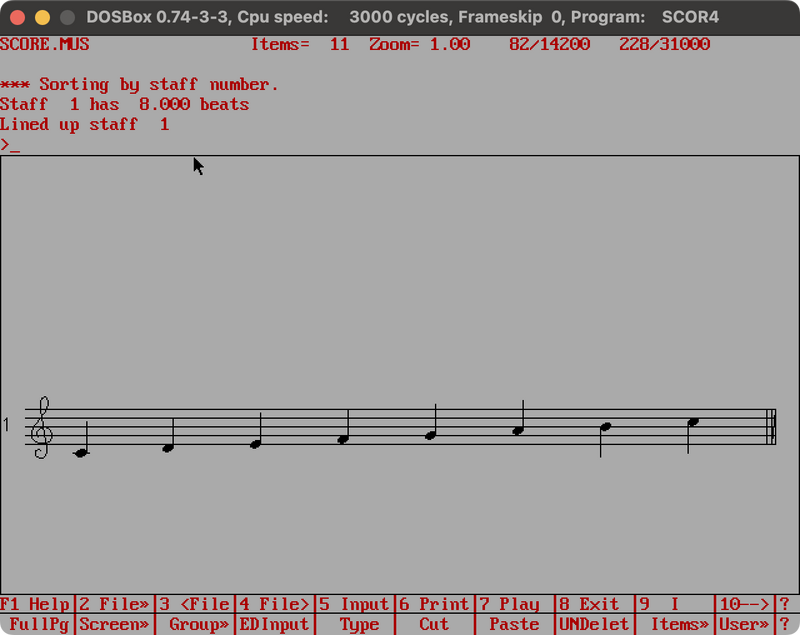
Task: Click 6 Print in the bottom menu
Action: 434,604
